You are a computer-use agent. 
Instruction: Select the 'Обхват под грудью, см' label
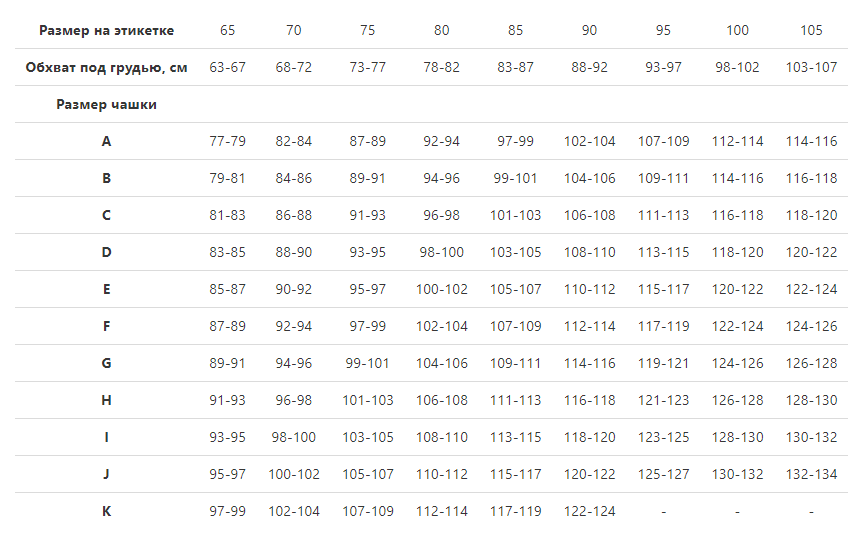[106, 67]
